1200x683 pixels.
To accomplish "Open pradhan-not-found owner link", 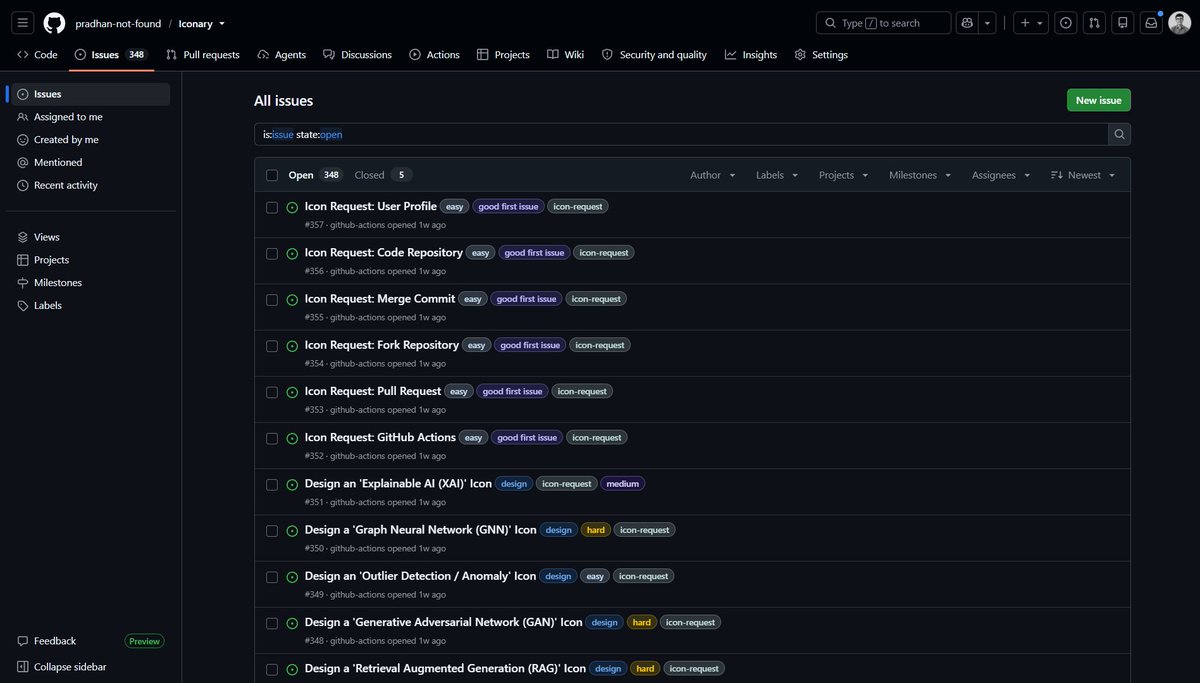I will coord(117,23).
